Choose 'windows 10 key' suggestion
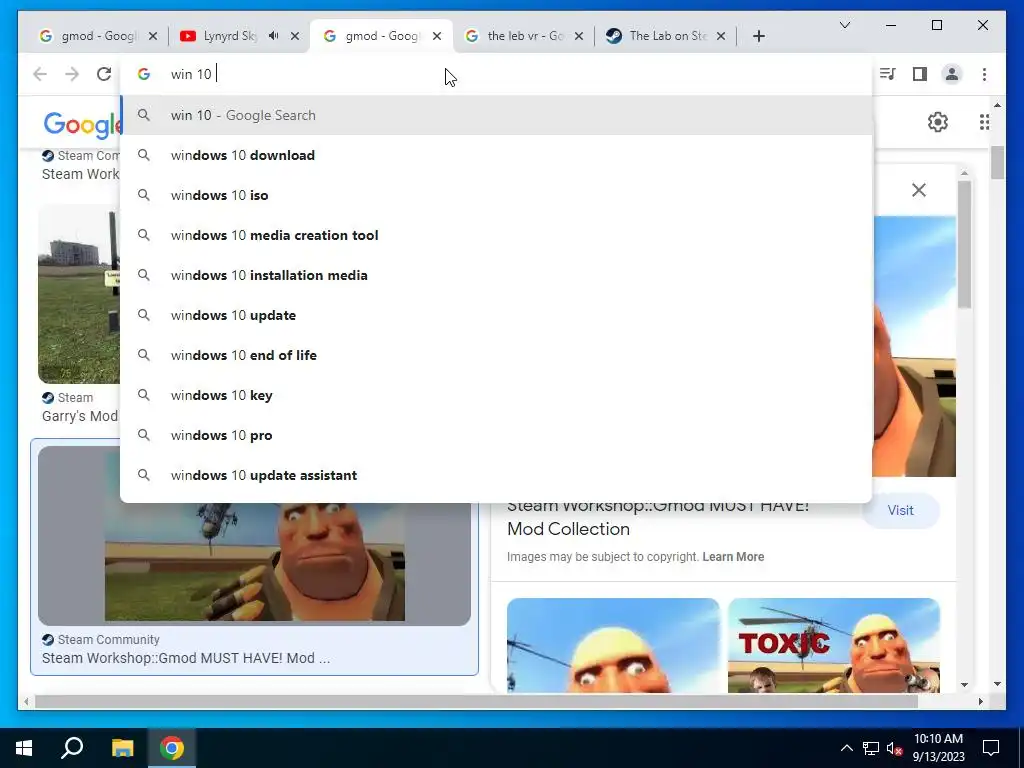This screenshot has height=768, width=1024. (x=496, y=395)
